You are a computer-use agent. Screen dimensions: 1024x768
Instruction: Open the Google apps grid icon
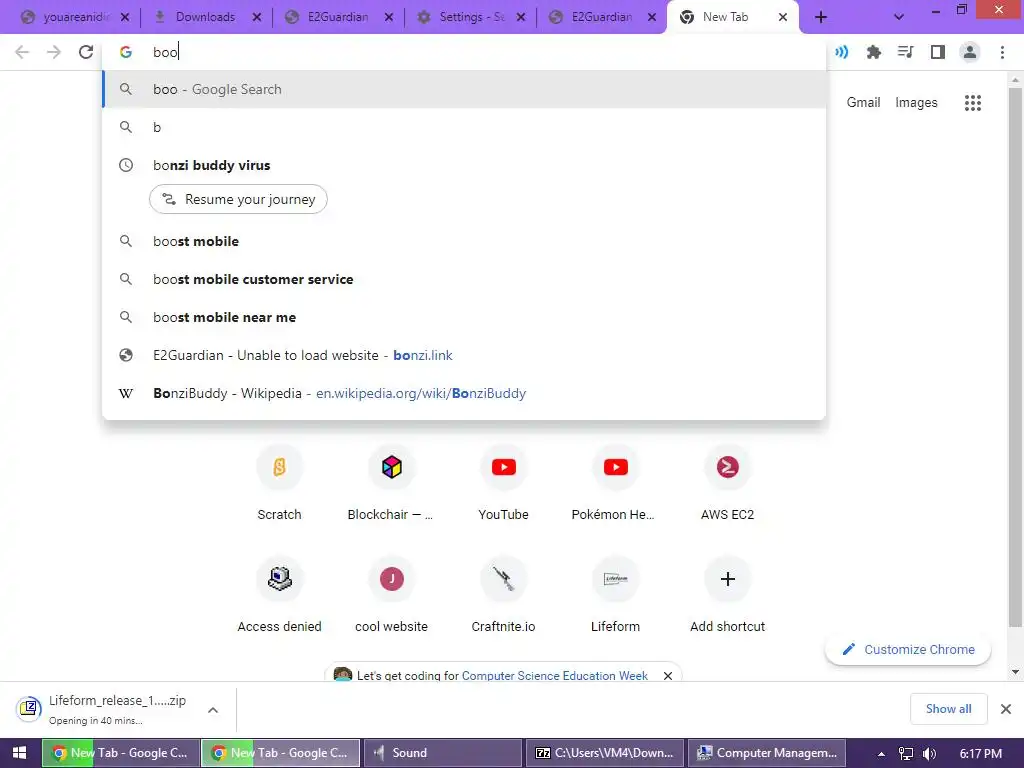(972, 103)
